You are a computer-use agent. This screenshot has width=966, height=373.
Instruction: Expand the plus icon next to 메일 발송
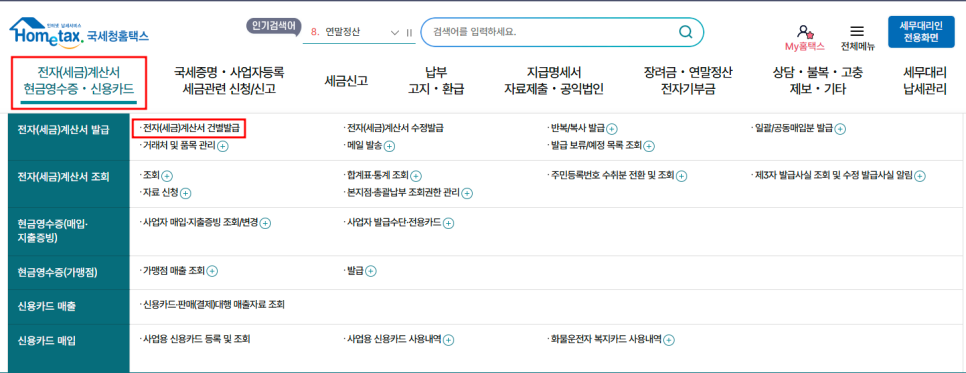[389, 146]
